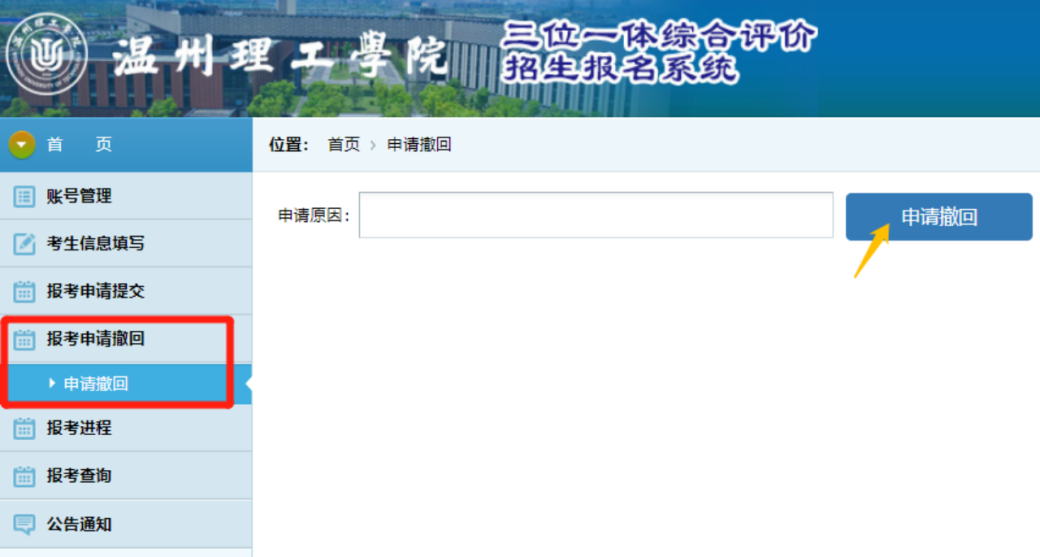Select the 申请撤回 sub-item in sidebar
The image size is (1040, 557).
pyautogui.click(x=96, y=384)
